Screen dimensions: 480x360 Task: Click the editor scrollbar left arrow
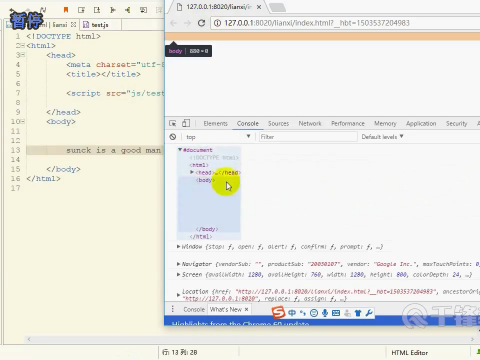(x=29, y=339)
